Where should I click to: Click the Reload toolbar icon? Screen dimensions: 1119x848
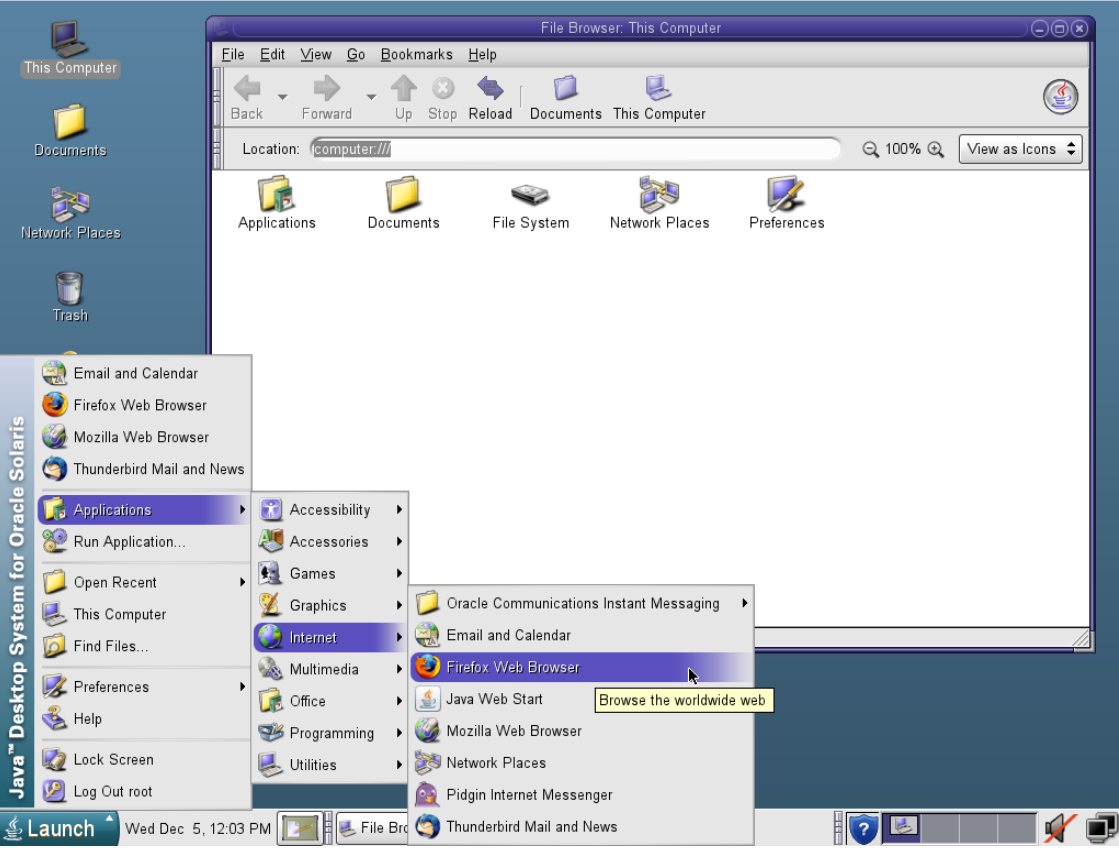coord(490,98)
